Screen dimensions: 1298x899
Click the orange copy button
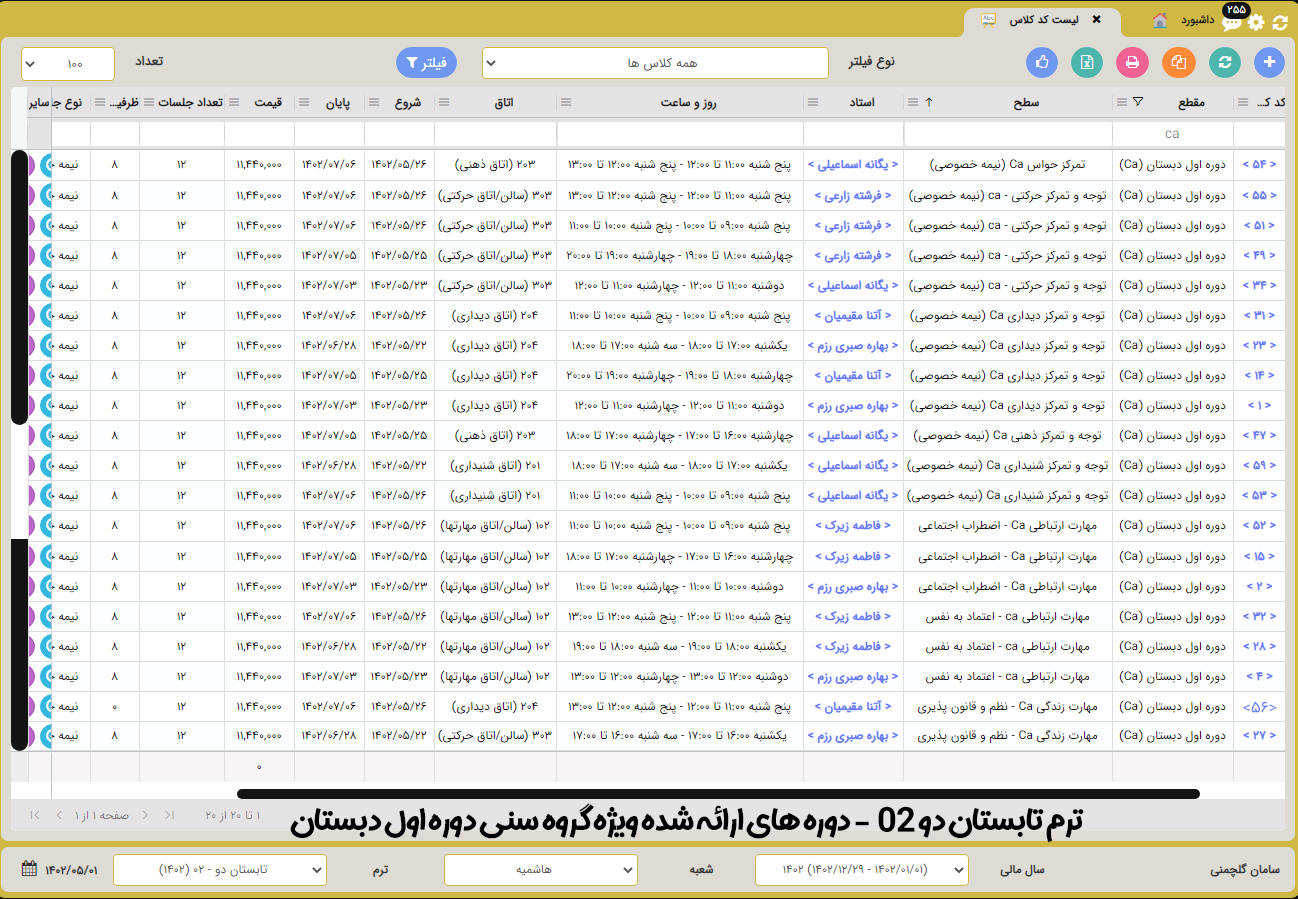click(1179, 62)
